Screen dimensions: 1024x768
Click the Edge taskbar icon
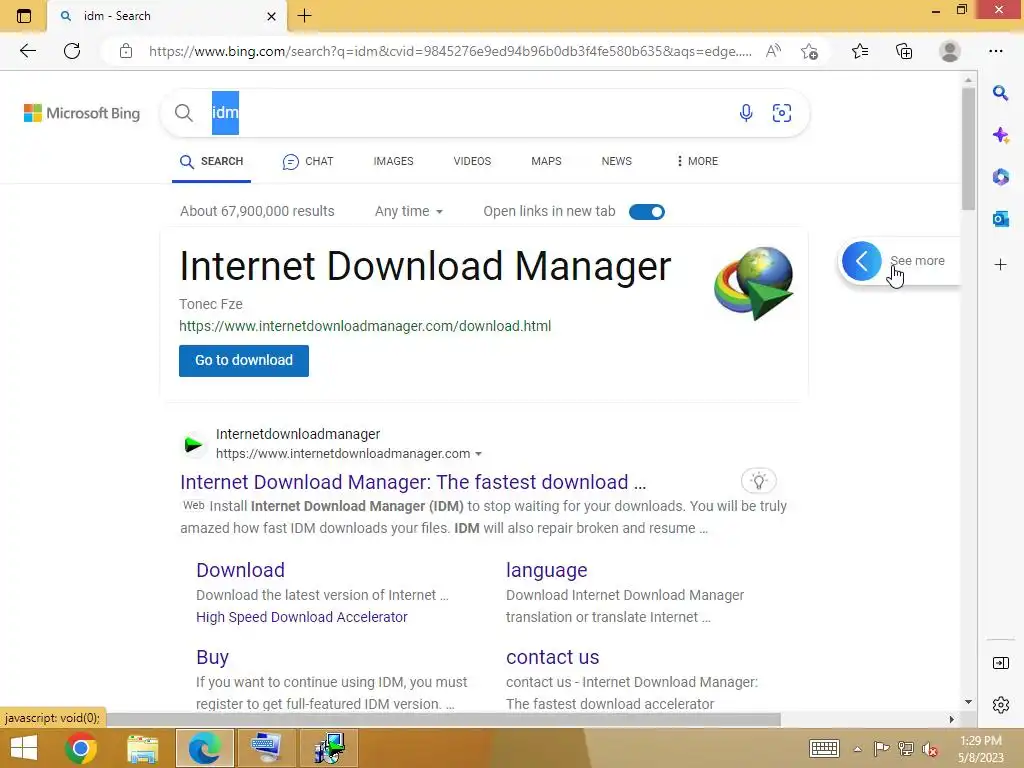click(204, 748)
